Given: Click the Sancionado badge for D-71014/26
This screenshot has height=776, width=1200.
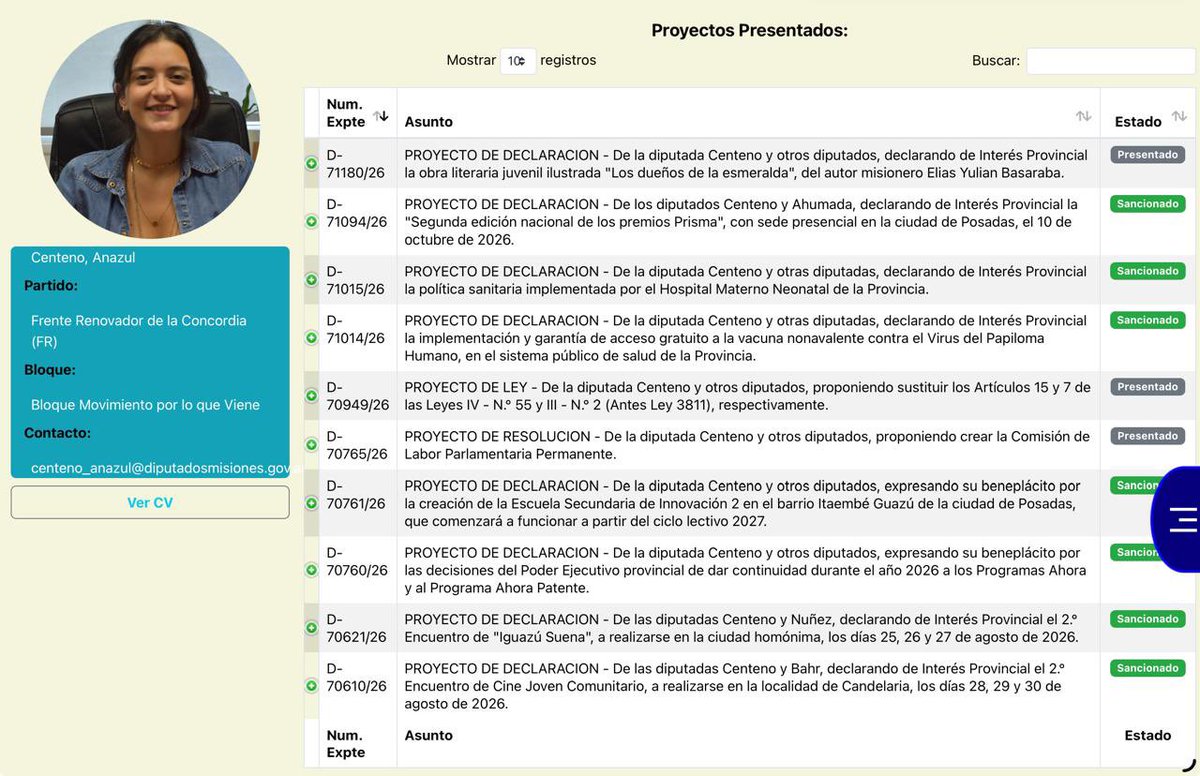Looking at the screenshot, I should [1148, 320].
